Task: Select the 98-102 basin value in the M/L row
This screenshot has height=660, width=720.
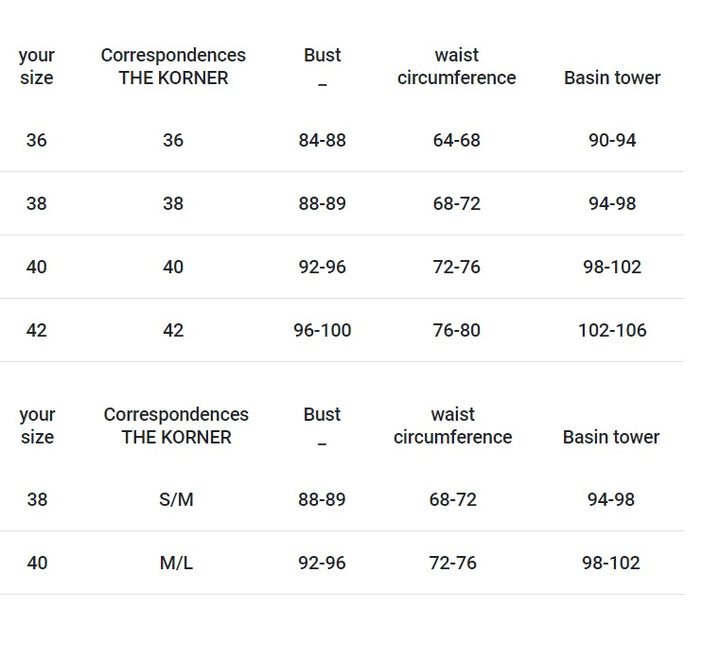Action: point(611,563)
